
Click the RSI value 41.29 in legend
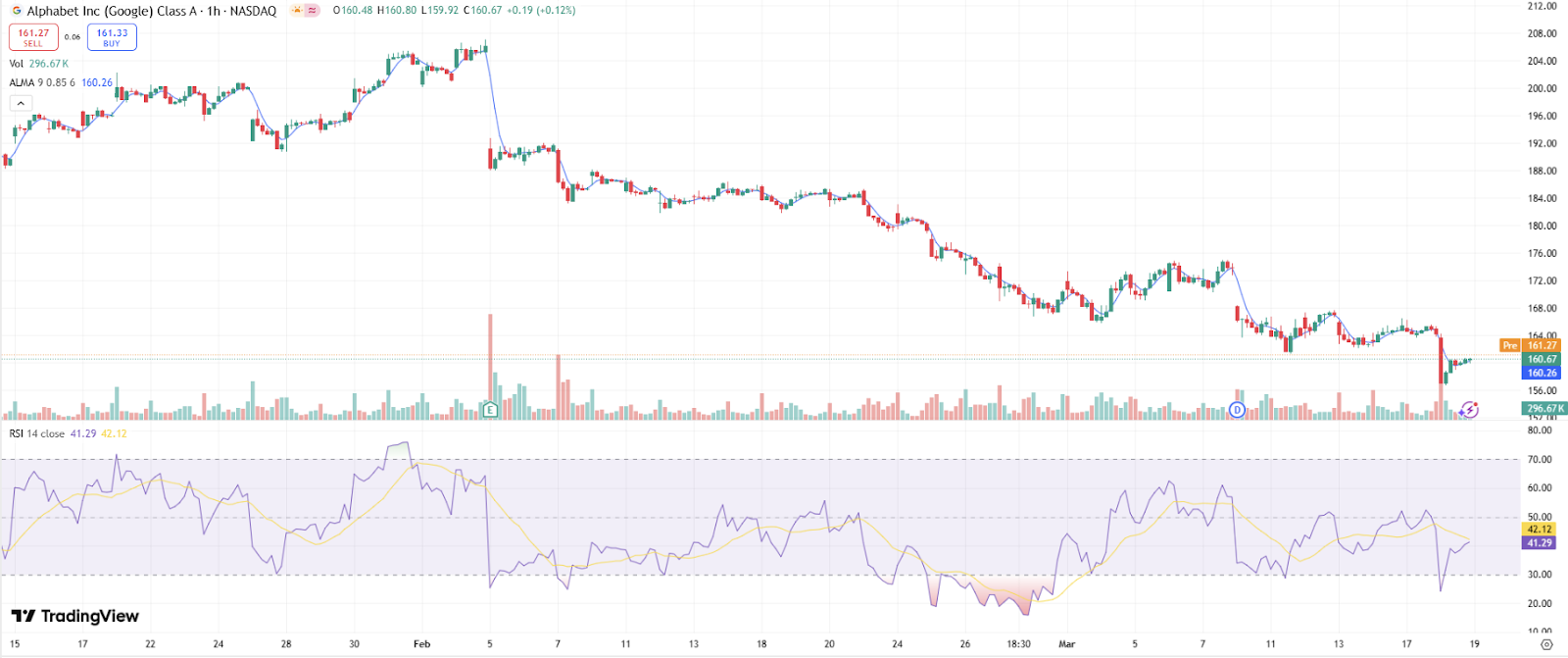83,433
